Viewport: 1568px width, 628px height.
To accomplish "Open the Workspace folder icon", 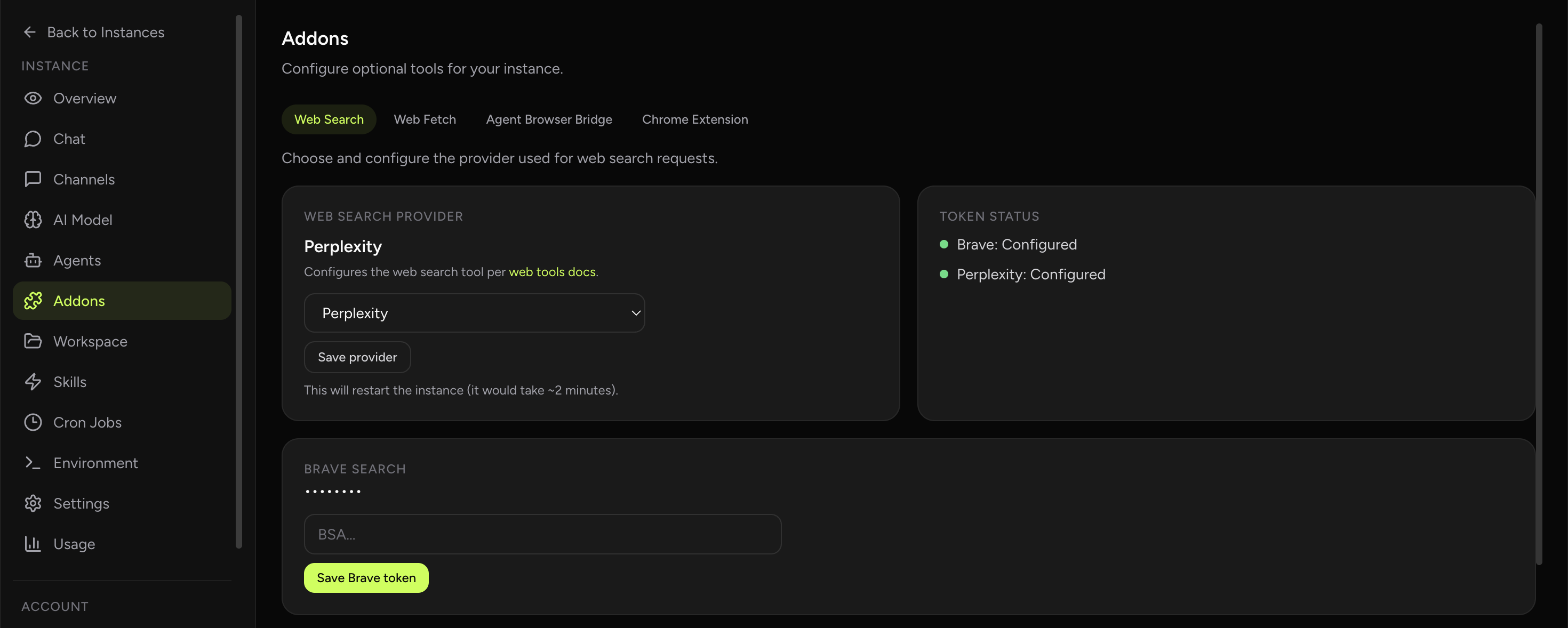I will tap(33, 341).
